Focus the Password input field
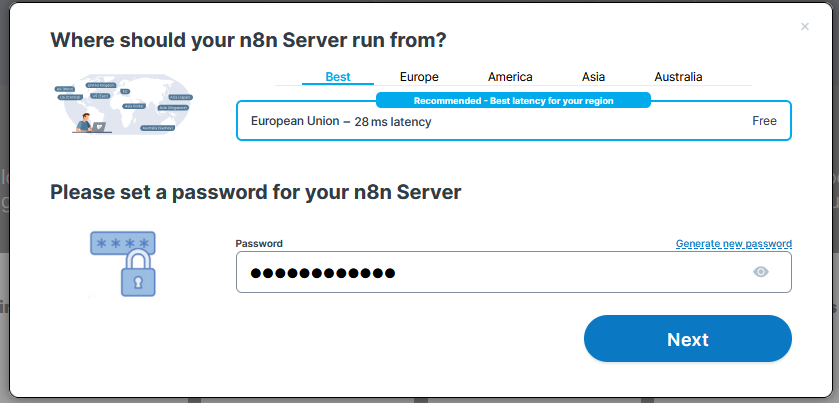Image resolution: width=839 pixels, height=403 pixels. [x=514, y=272]
